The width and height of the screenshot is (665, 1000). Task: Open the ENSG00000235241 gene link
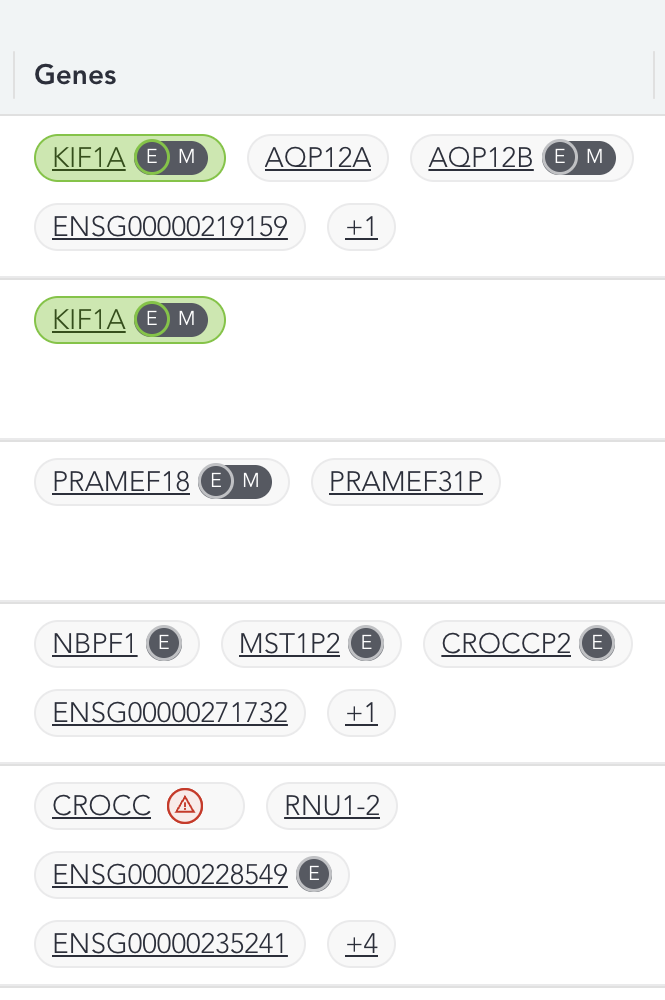pos(169,942)
